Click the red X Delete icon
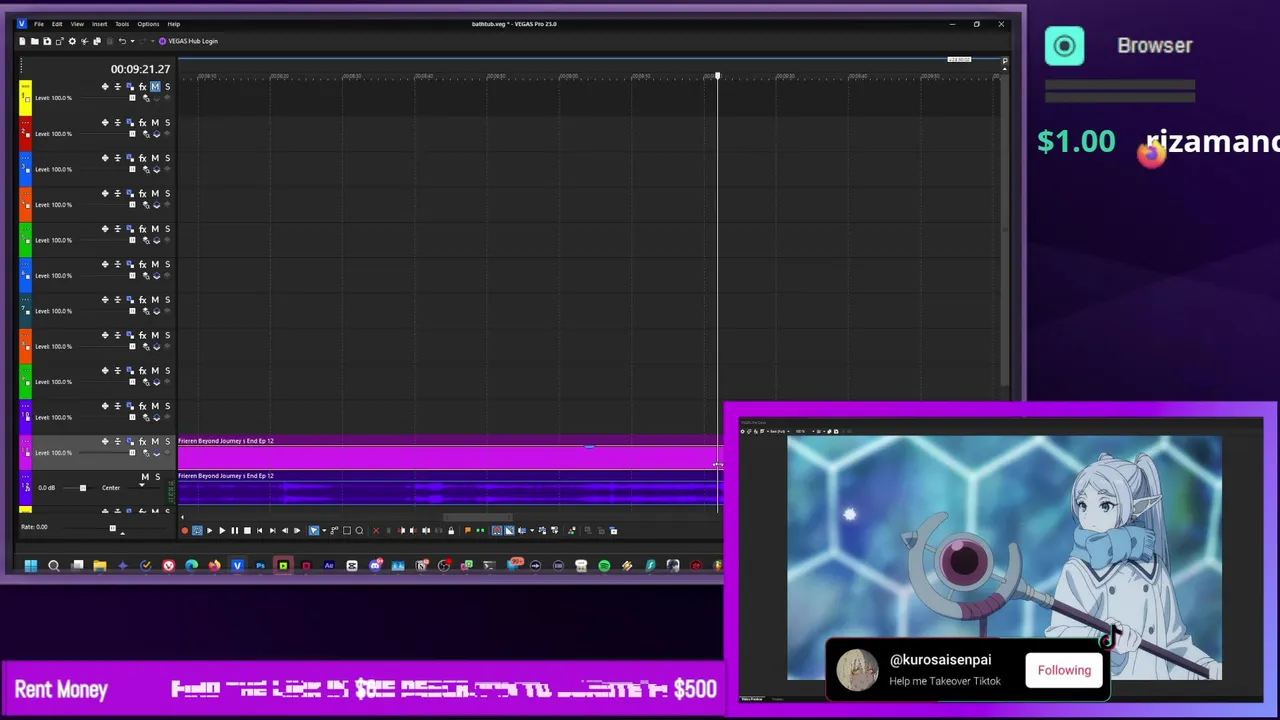1280x720 pixels. pyautogui.click(x=376, y=530)
